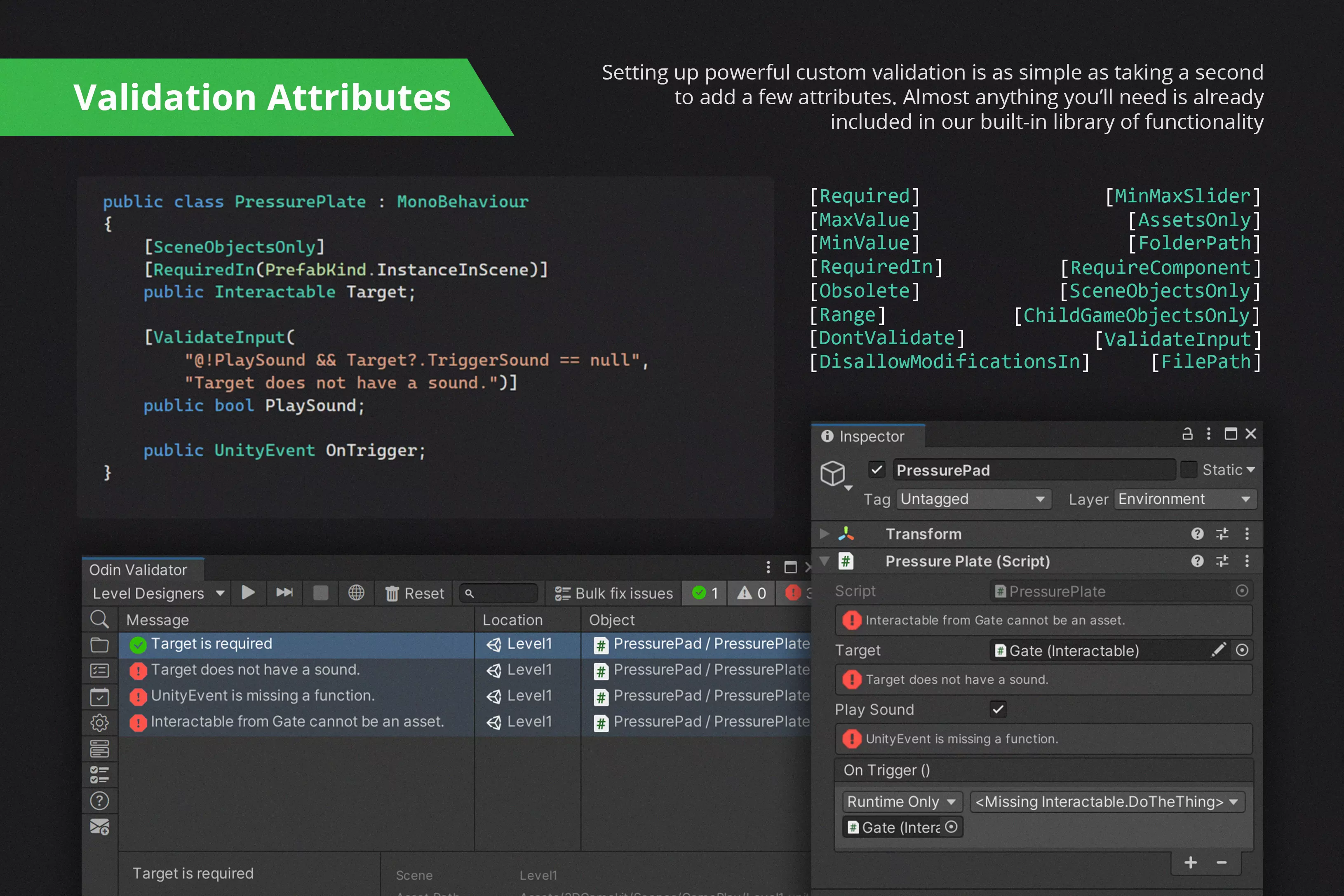The image size is (1344, 896).
Task: Open the Missing Interactable.DoTheThing function dropdown
Action: (x=1107, y=801)
